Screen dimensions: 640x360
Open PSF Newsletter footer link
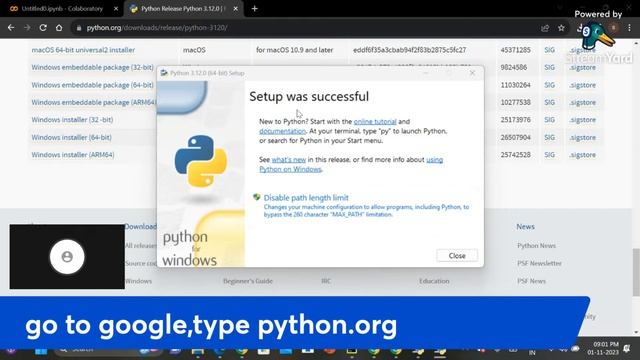[539, 263]
